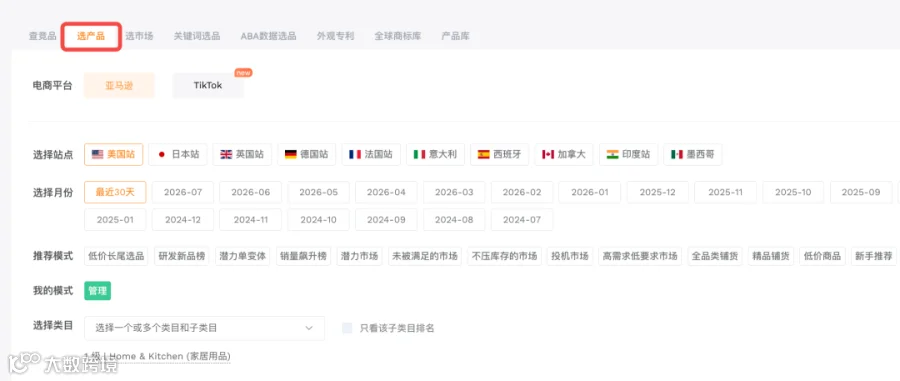Screen dimensions: 900x381
Task: Apply the 研发新品榜 mode
Action: tap(181, 256)
